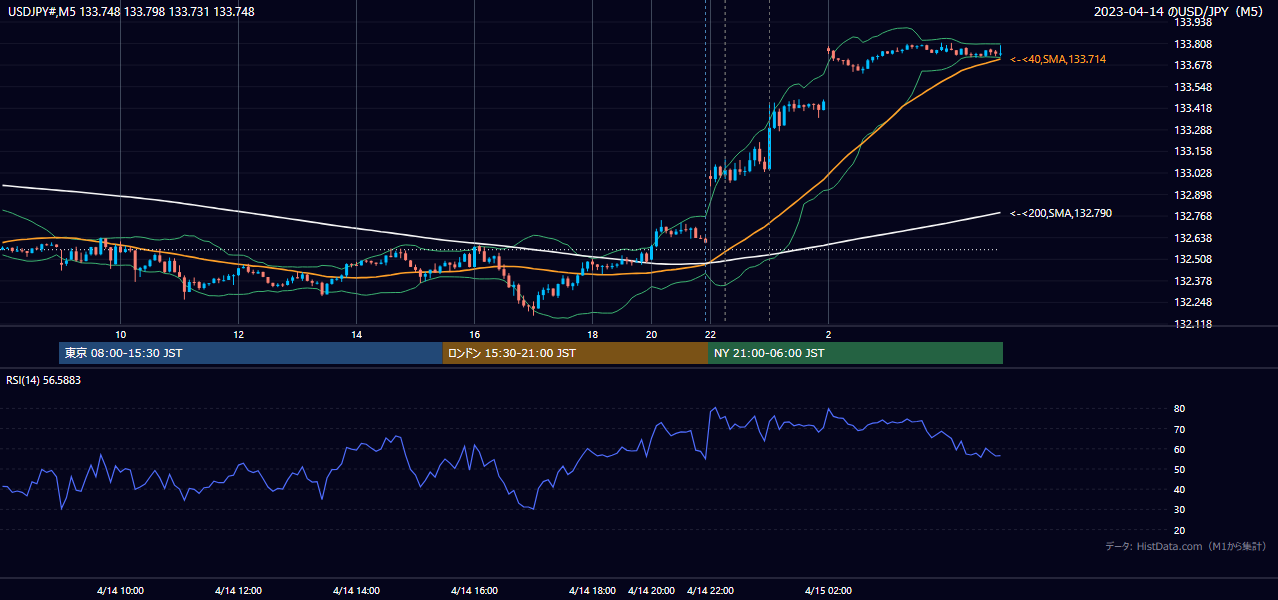Click the 4/14 10:00 bottom time label

point(120,590)
